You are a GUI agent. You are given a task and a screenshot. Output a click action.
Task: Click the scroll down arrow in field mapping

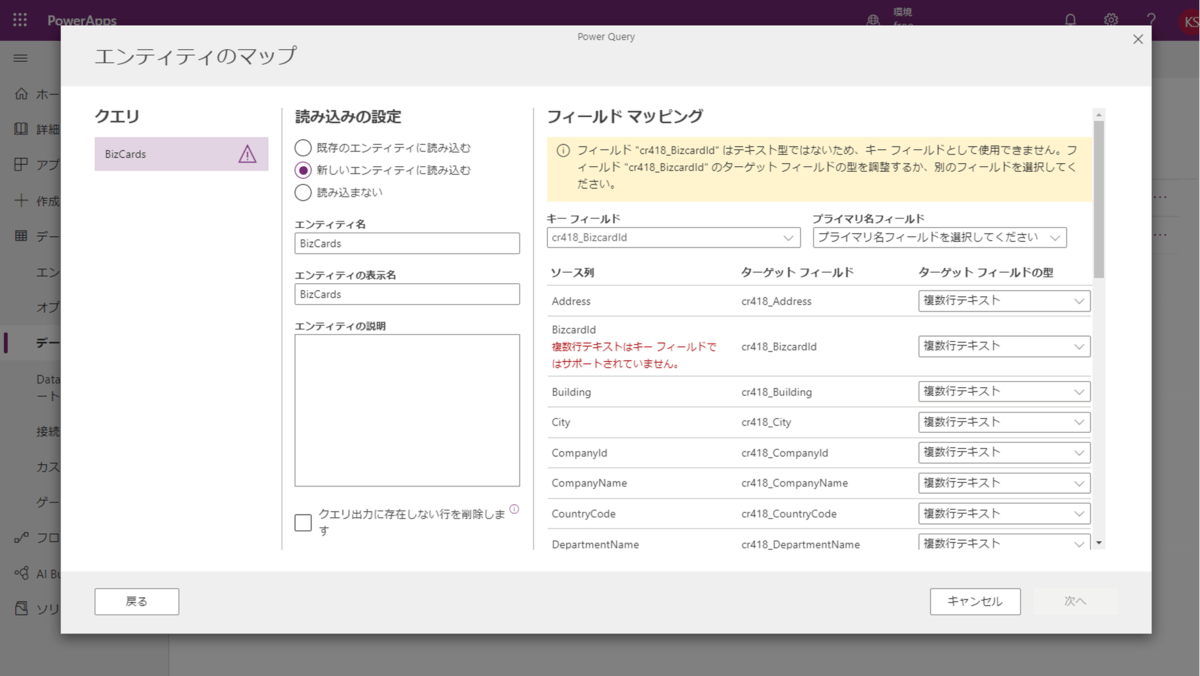coord(1099,543)
